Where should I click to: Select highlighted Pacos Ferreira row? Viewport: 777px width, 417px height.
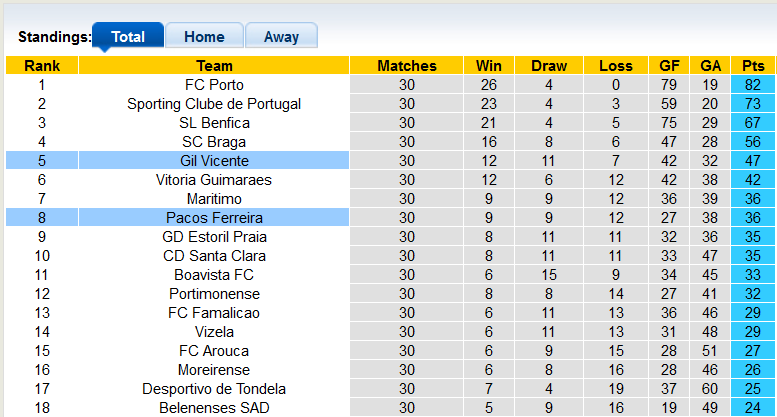pyautogui.click(x=214, y=218)
